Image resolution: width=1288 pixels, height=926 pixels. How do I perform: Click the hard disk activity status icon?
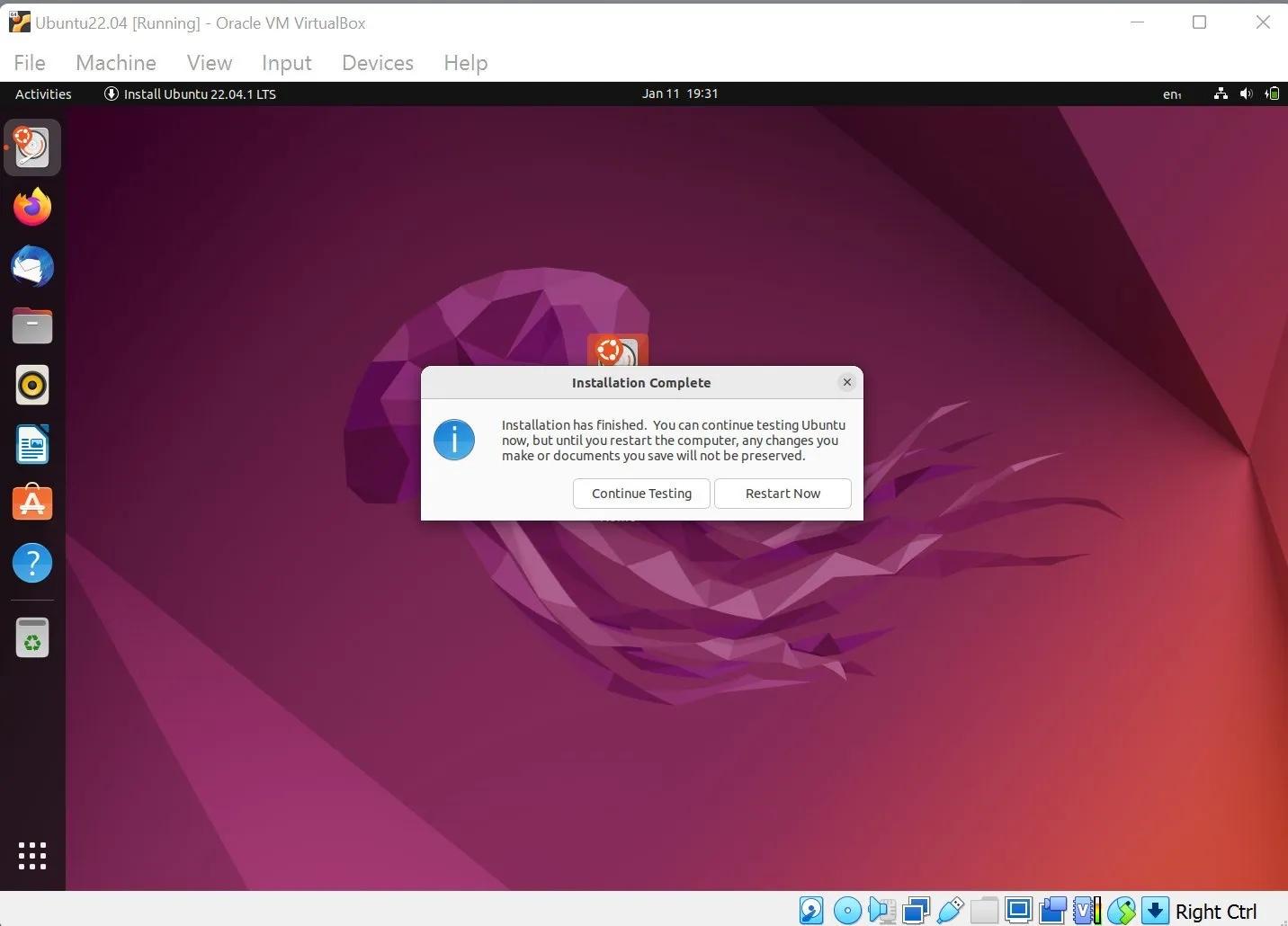point(811,910)
